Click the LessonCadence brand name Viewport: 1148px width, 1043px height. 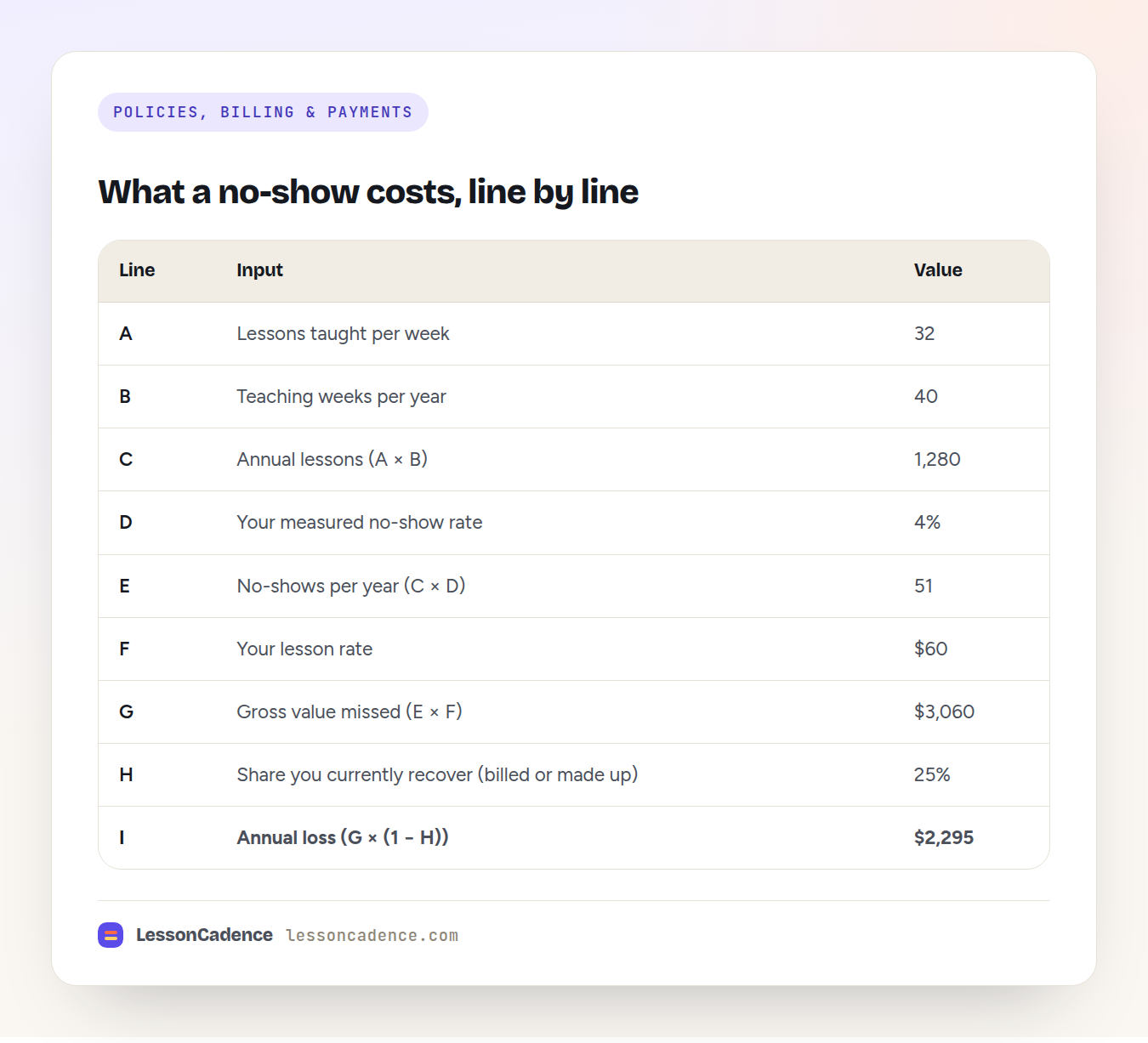click(204, 935)
